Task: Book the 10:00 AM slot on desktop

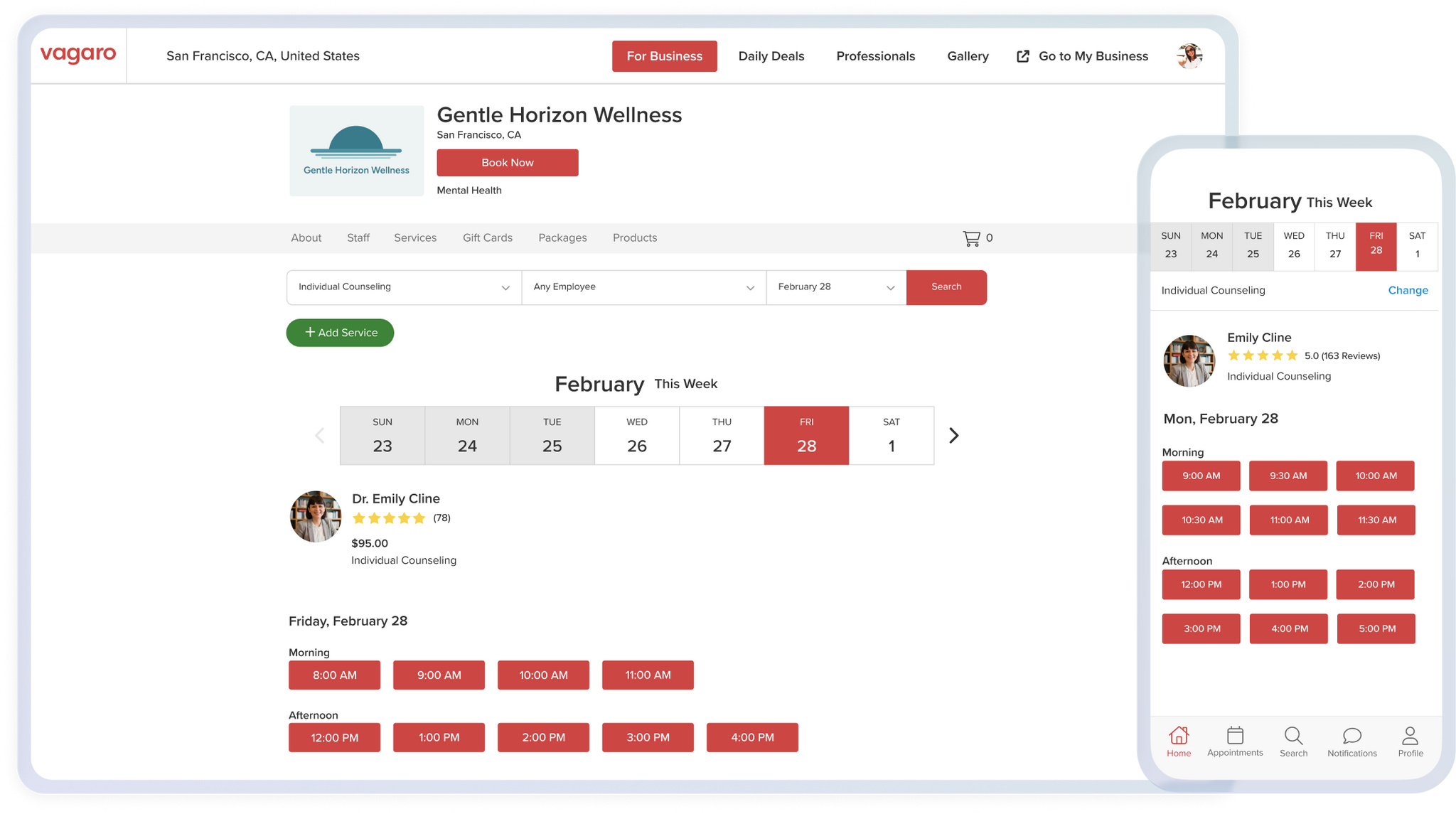Action: 543,675
